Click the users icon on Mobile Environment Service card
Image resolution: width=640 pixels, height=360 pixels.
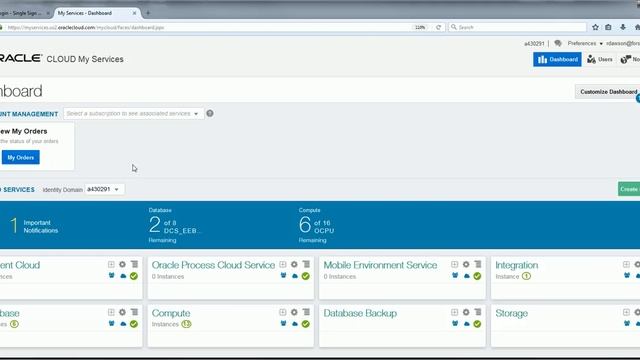pyautogui.click(x=455, y=276)
